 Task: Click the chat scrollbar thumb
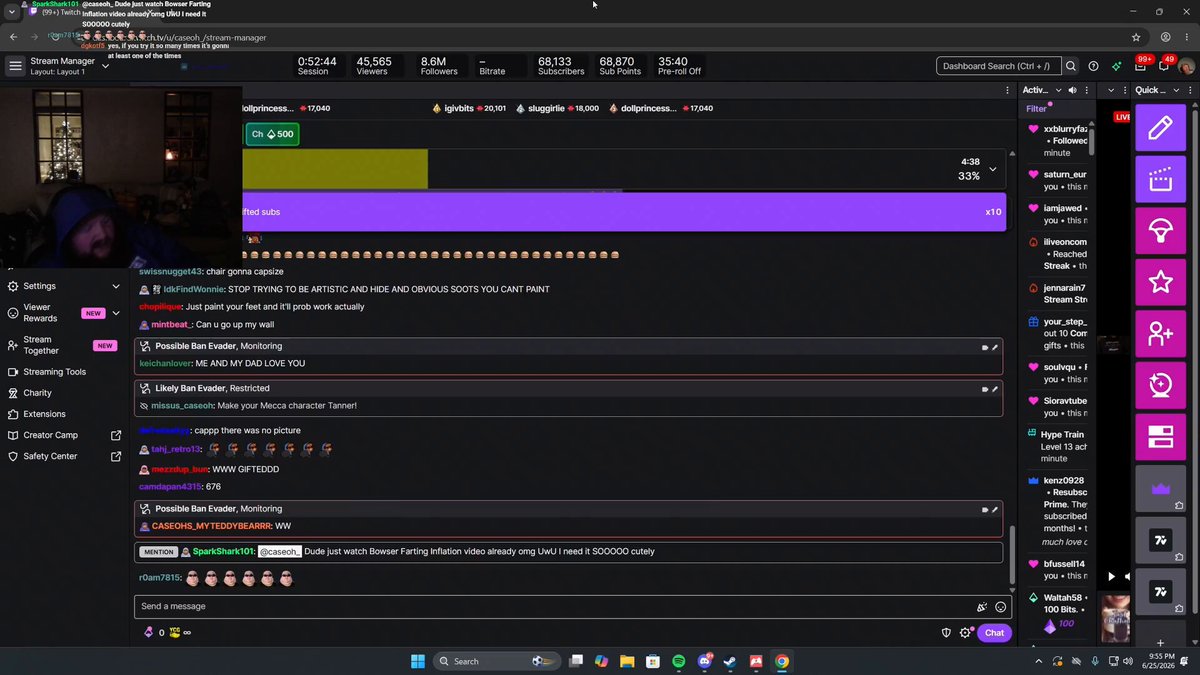[x=1011, y=555]
